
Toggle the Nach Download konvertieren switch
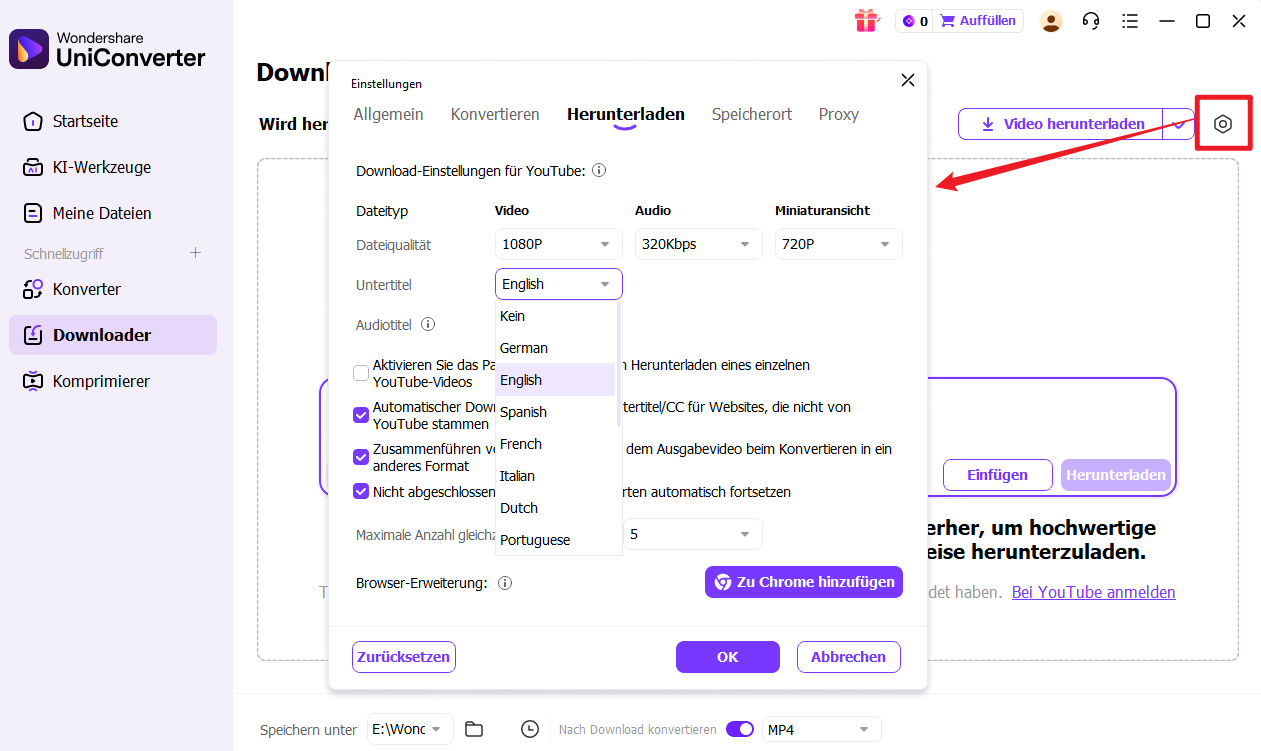(740, 729)
